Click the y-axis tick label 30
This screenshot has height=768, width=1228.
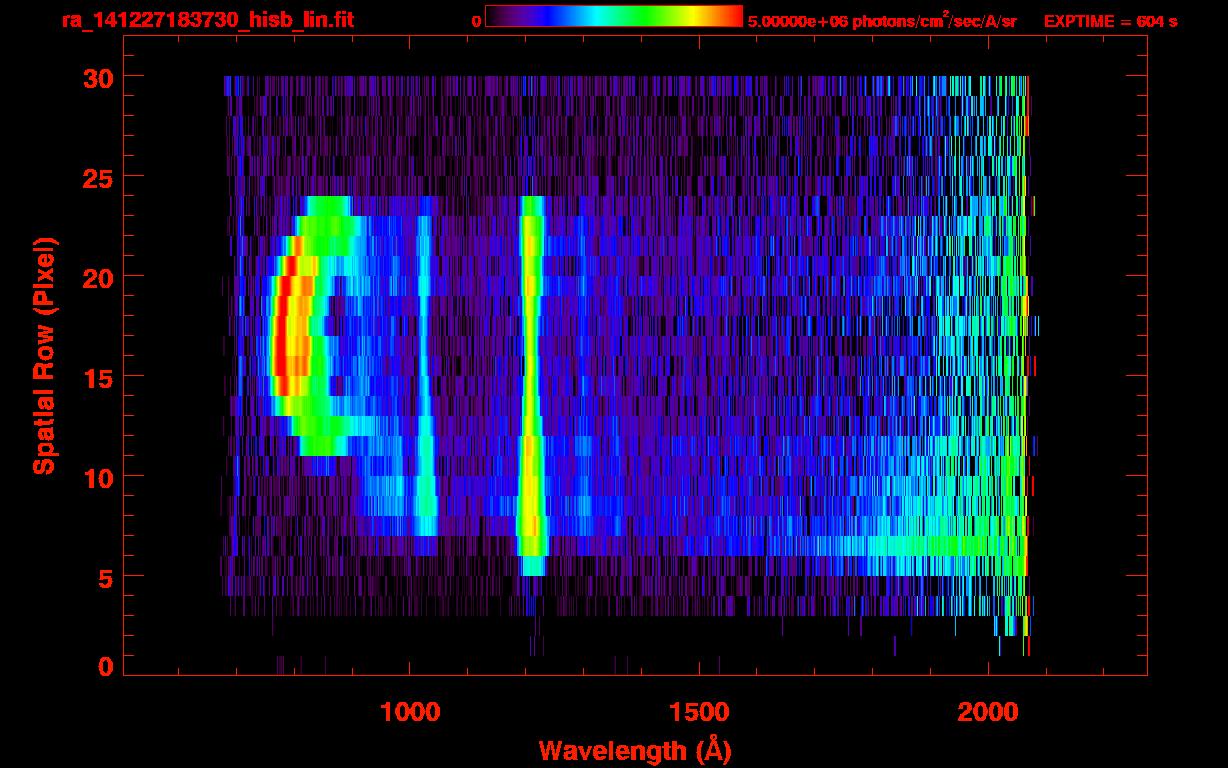point(96,77)
